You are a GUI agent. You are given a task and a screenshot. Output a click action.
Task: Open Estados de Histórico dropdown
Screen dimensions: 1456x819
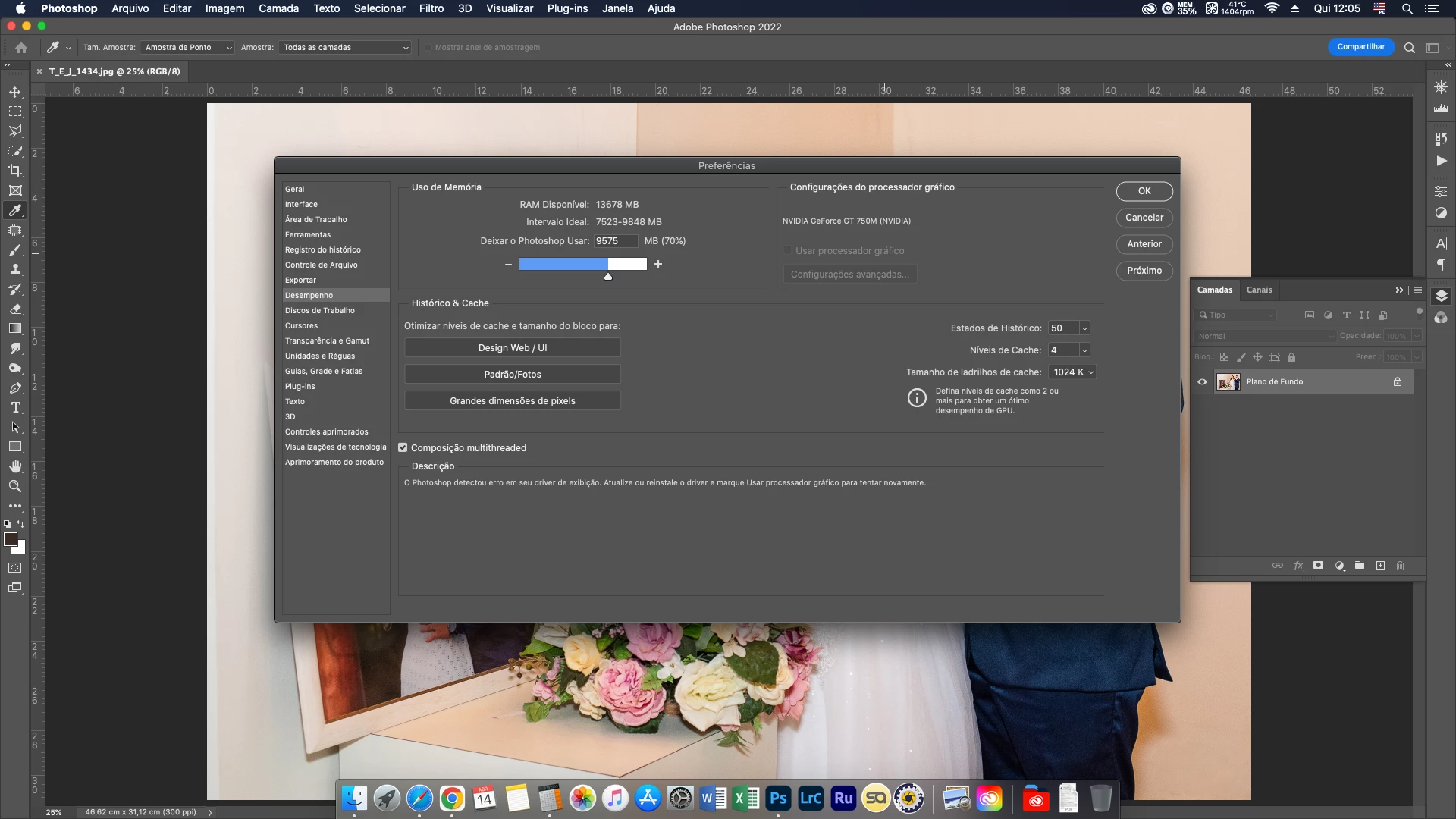click(x=1084, y=328)
